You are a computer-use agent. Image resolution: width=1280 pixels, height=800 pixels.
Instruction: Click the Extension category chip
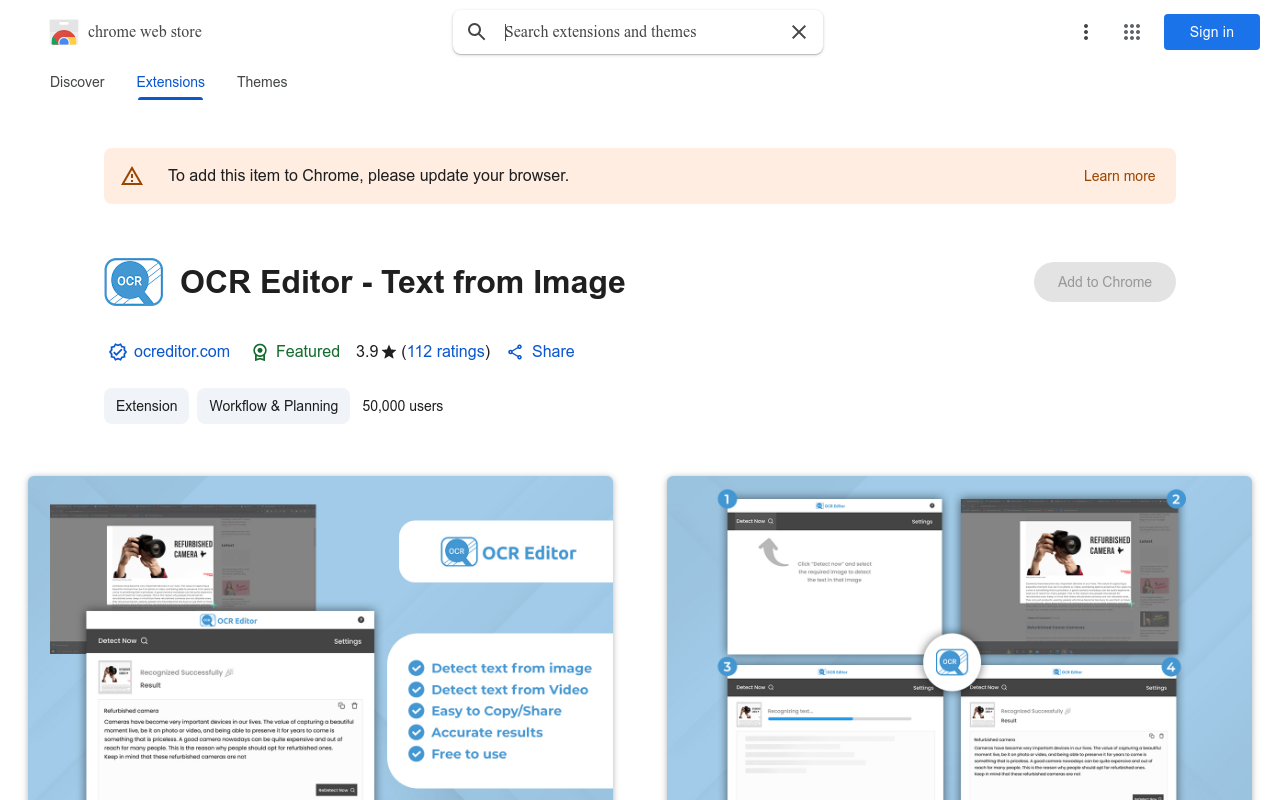tap(146, 406)
